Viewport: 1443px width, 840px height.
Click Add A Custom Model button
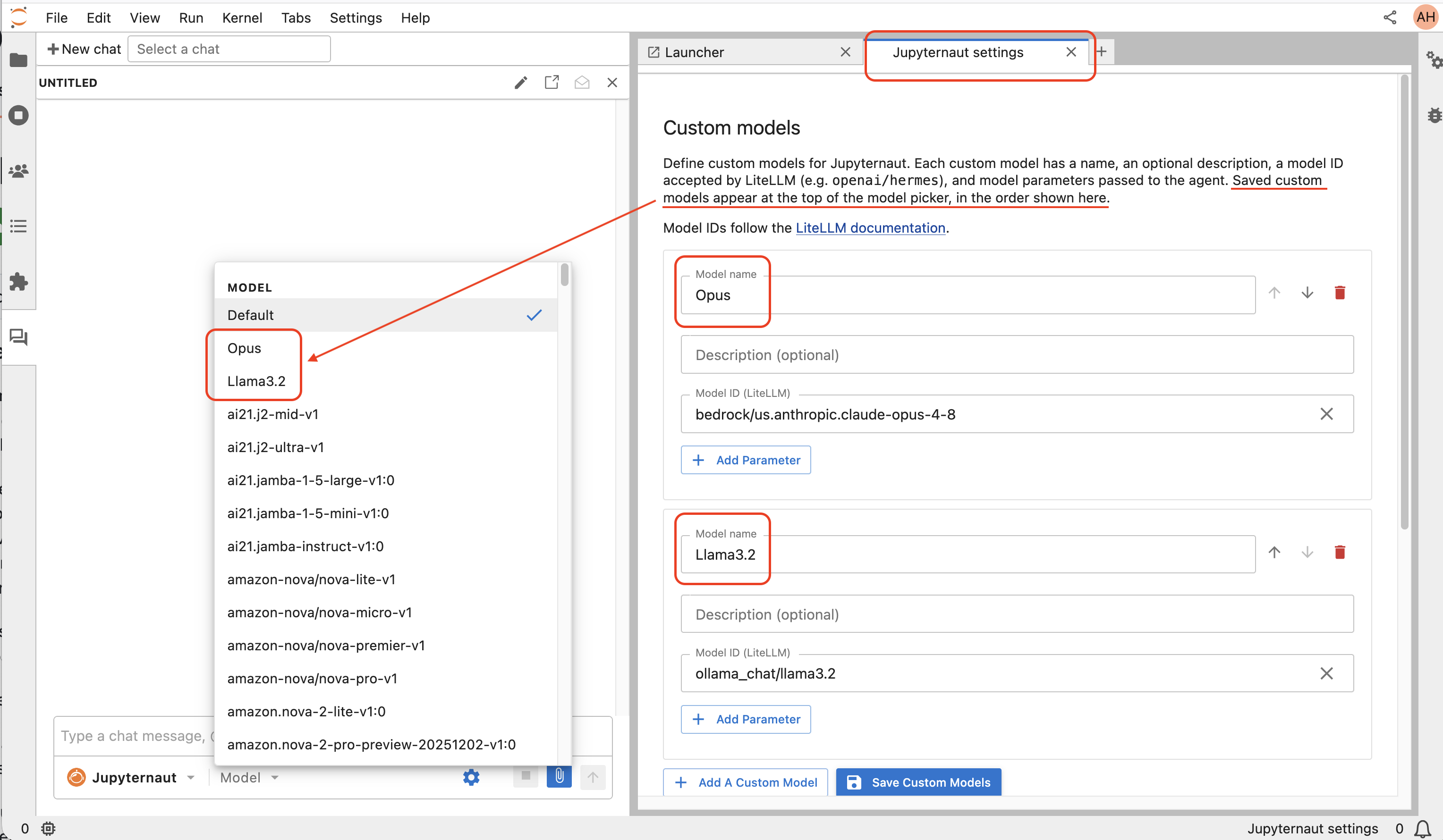[x=746, y=782]
